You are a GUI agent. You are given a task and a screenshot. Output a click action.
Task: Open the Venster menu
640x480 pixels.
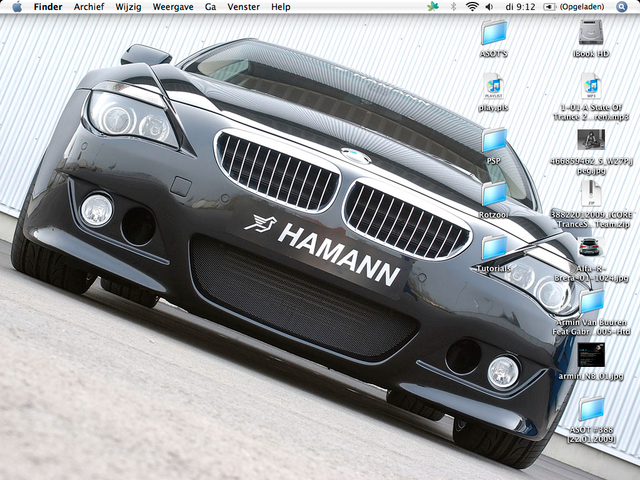pos(244,7)
